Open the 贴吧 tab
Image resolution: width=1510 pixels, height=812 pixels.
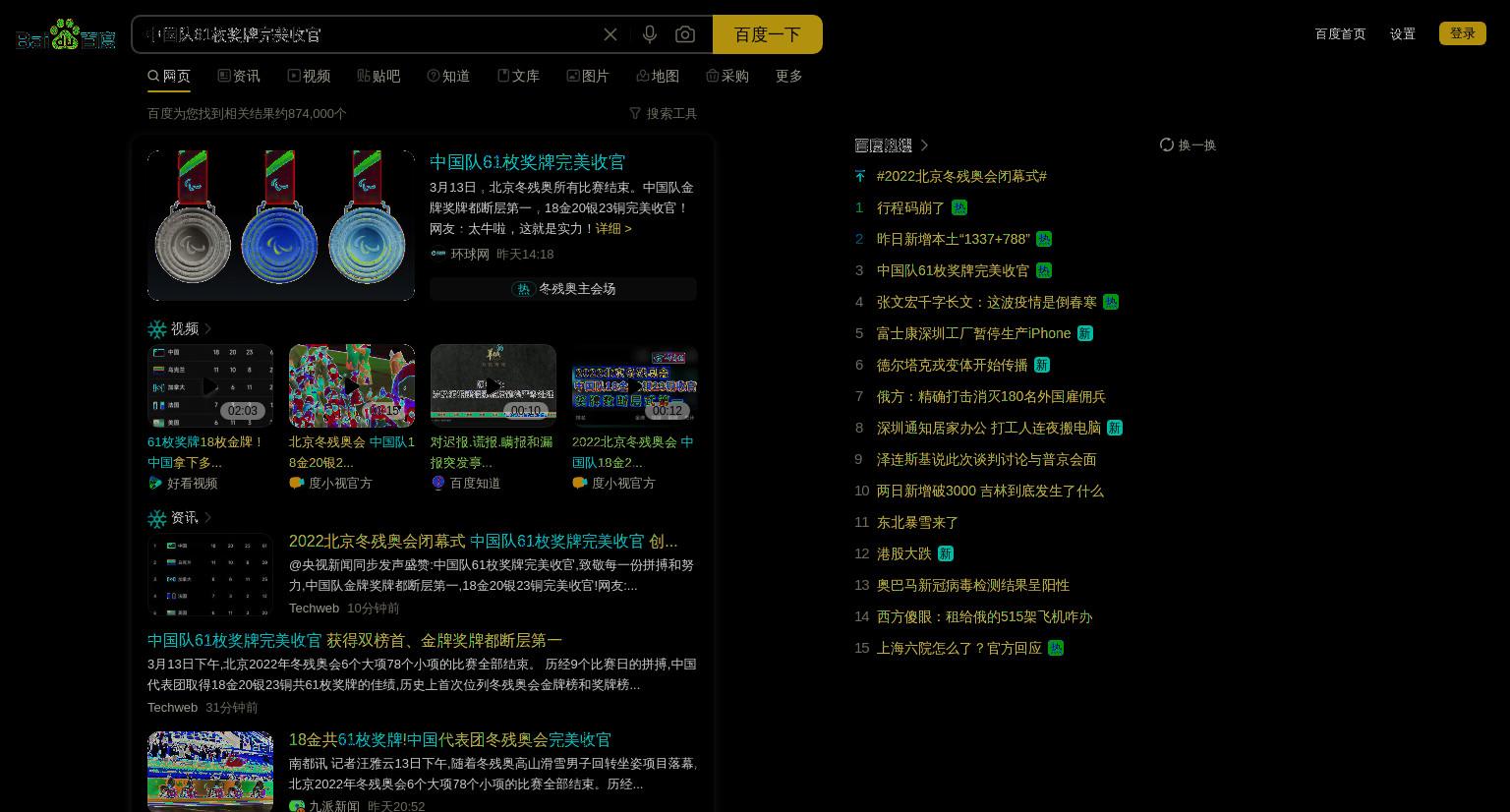pos(378,76)
